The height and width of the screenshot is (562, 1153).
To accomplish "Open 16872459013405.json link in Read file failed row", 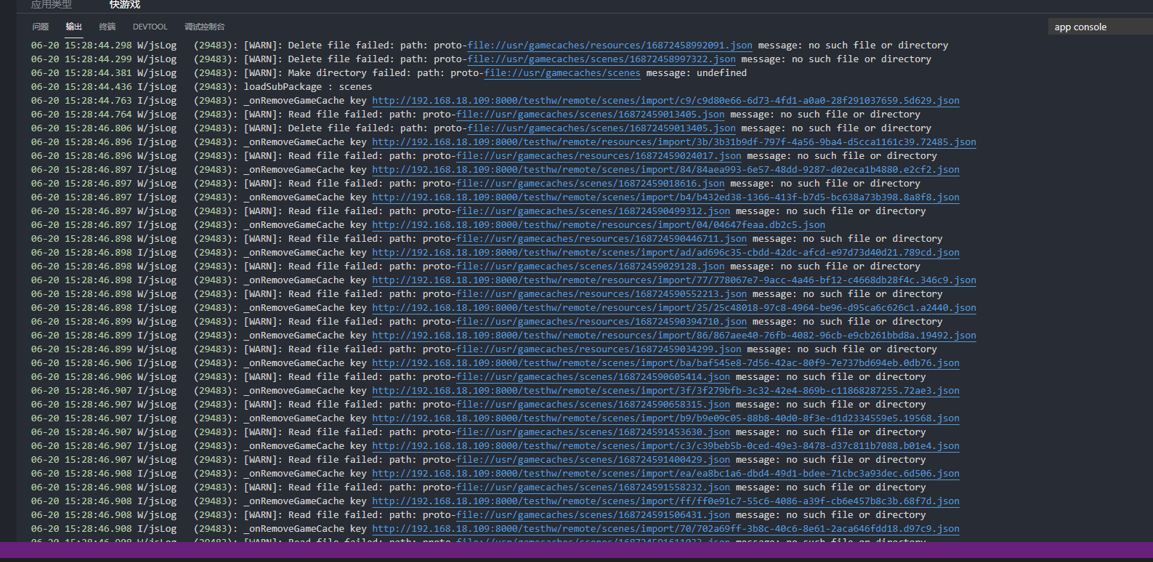I will tap(590, 114).
